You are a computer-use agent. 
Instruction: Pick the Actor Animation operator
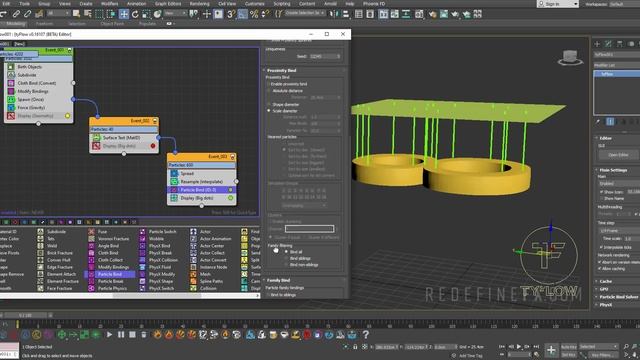click(211, 239)
